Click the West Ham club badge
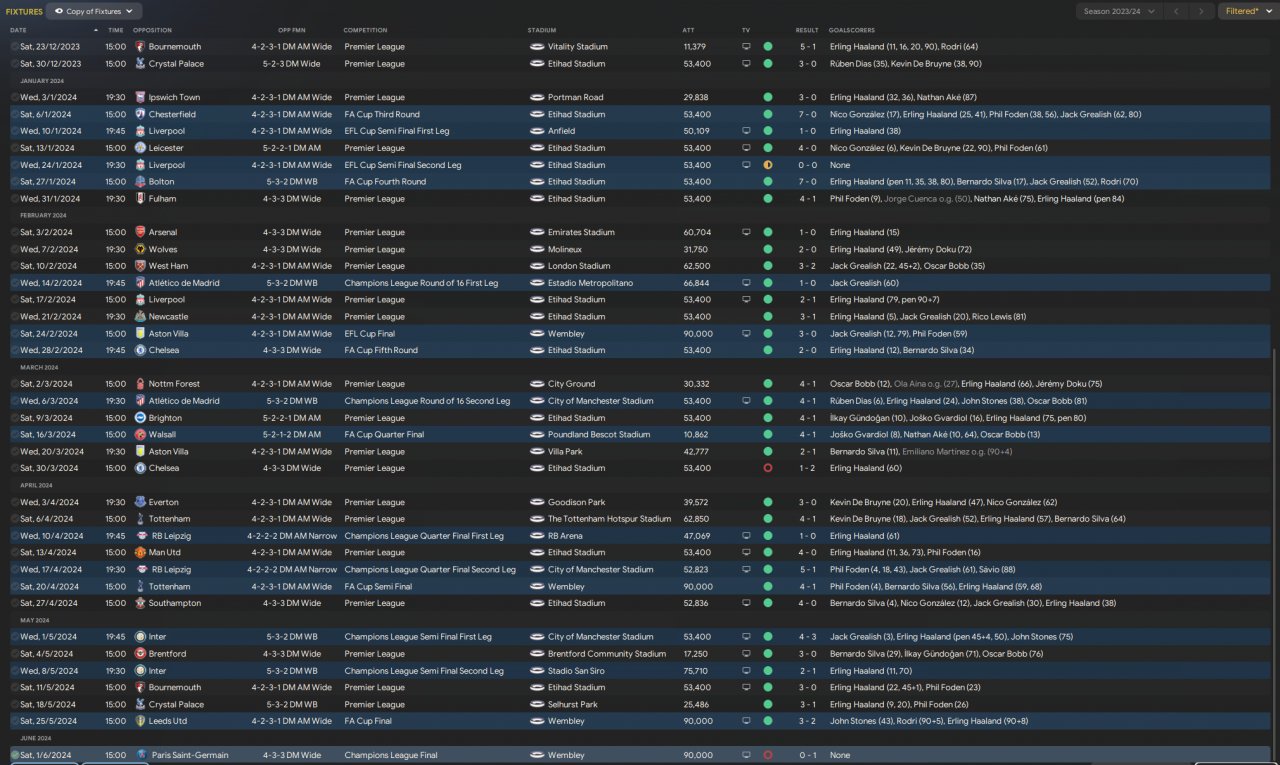This screenshot has height=765, width=1280. tap(140, 266)
